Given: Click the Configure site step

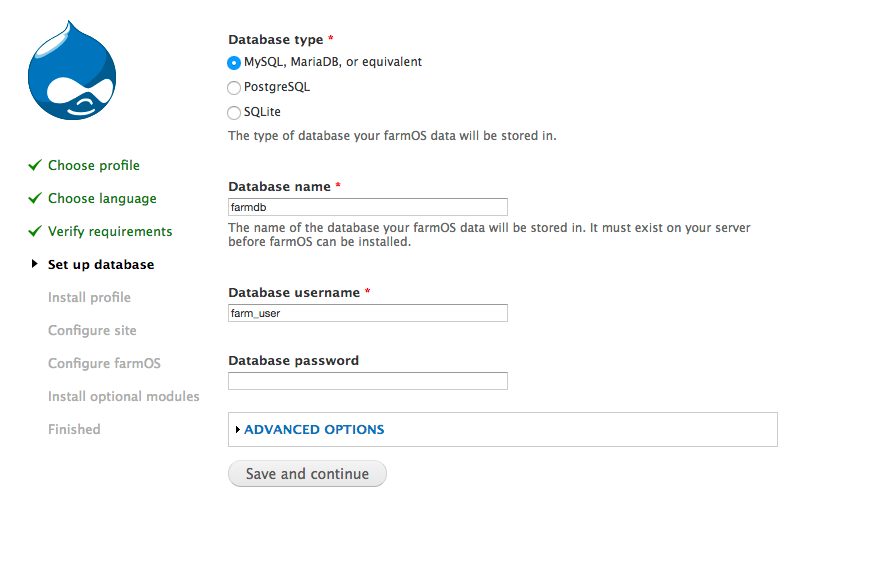Looking at the screenshot, I should click(92, 331).
